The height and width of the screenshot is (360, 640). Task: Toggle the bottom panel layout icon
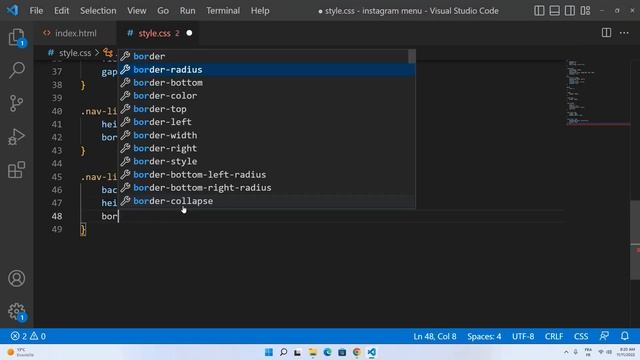pos(554,11)
